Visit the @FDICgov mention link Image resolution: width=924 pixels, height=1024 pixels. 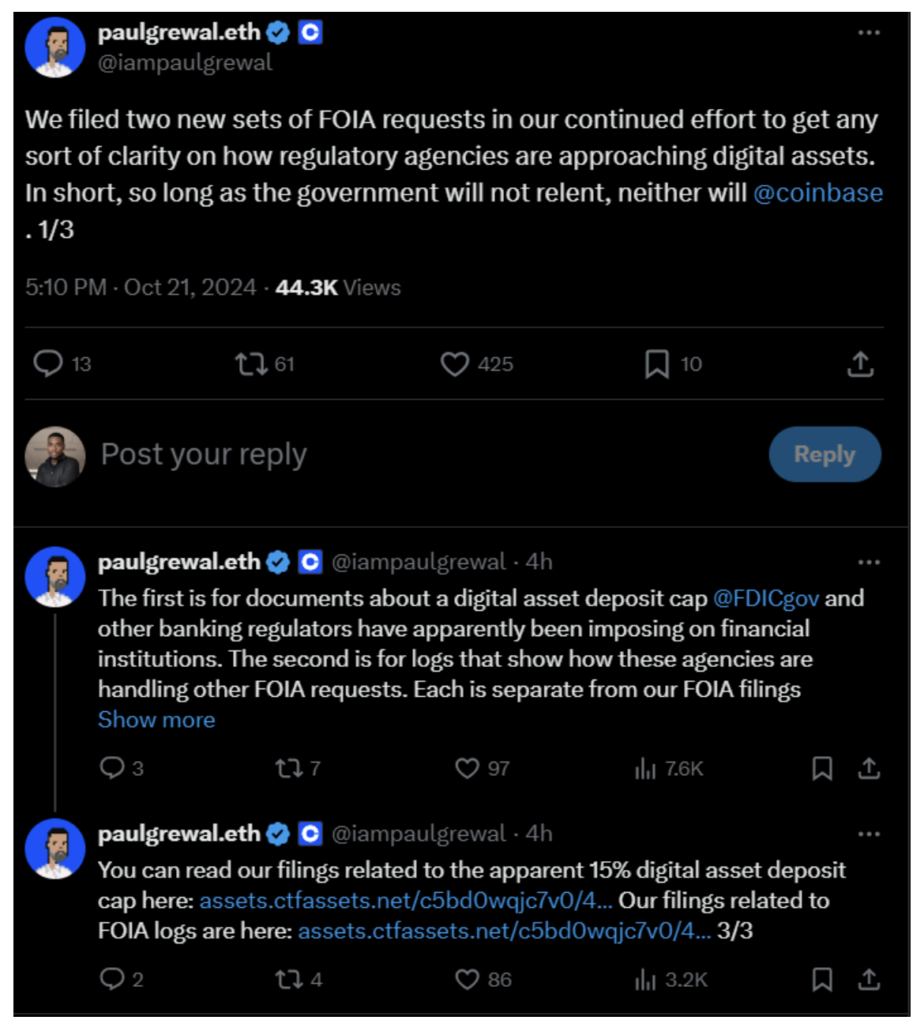(x=766, y=599)
